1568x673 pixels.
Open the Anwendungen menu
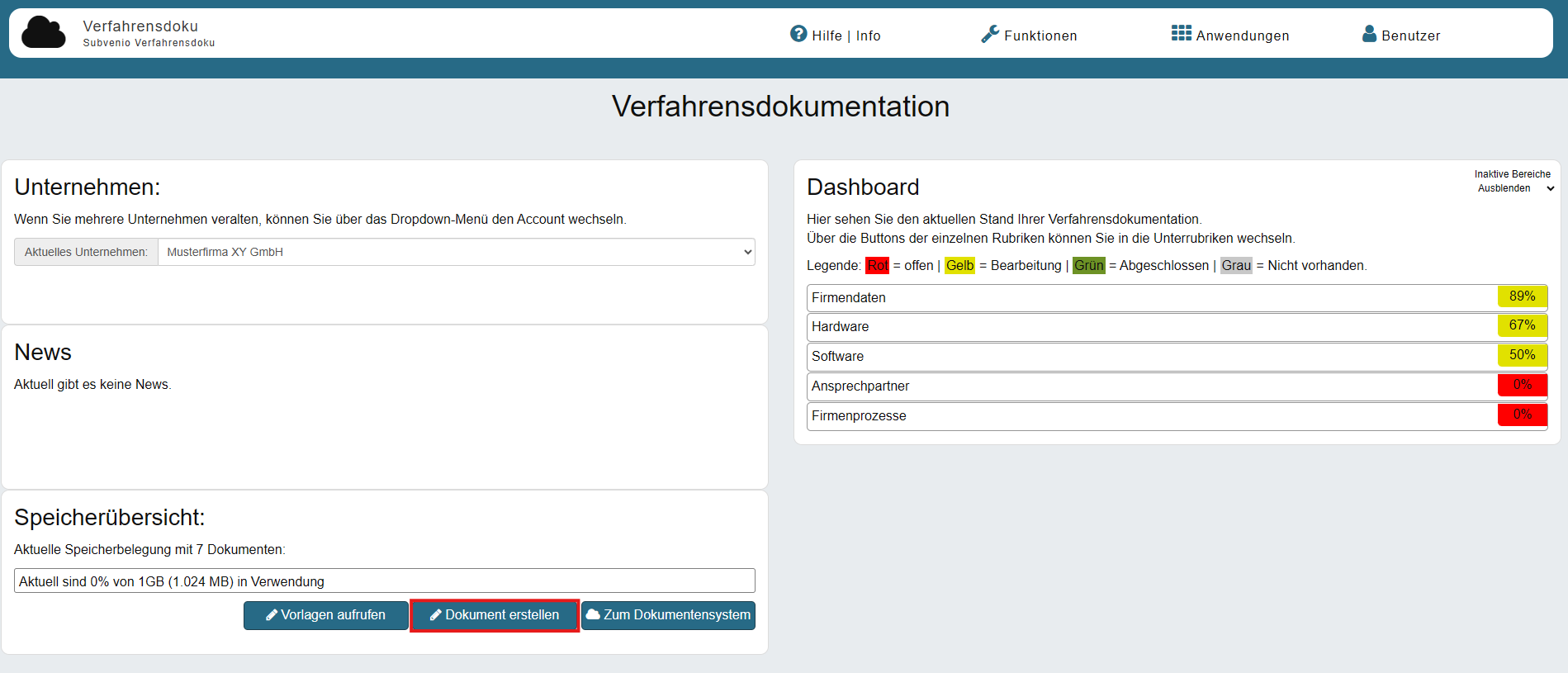point(1230,35)
